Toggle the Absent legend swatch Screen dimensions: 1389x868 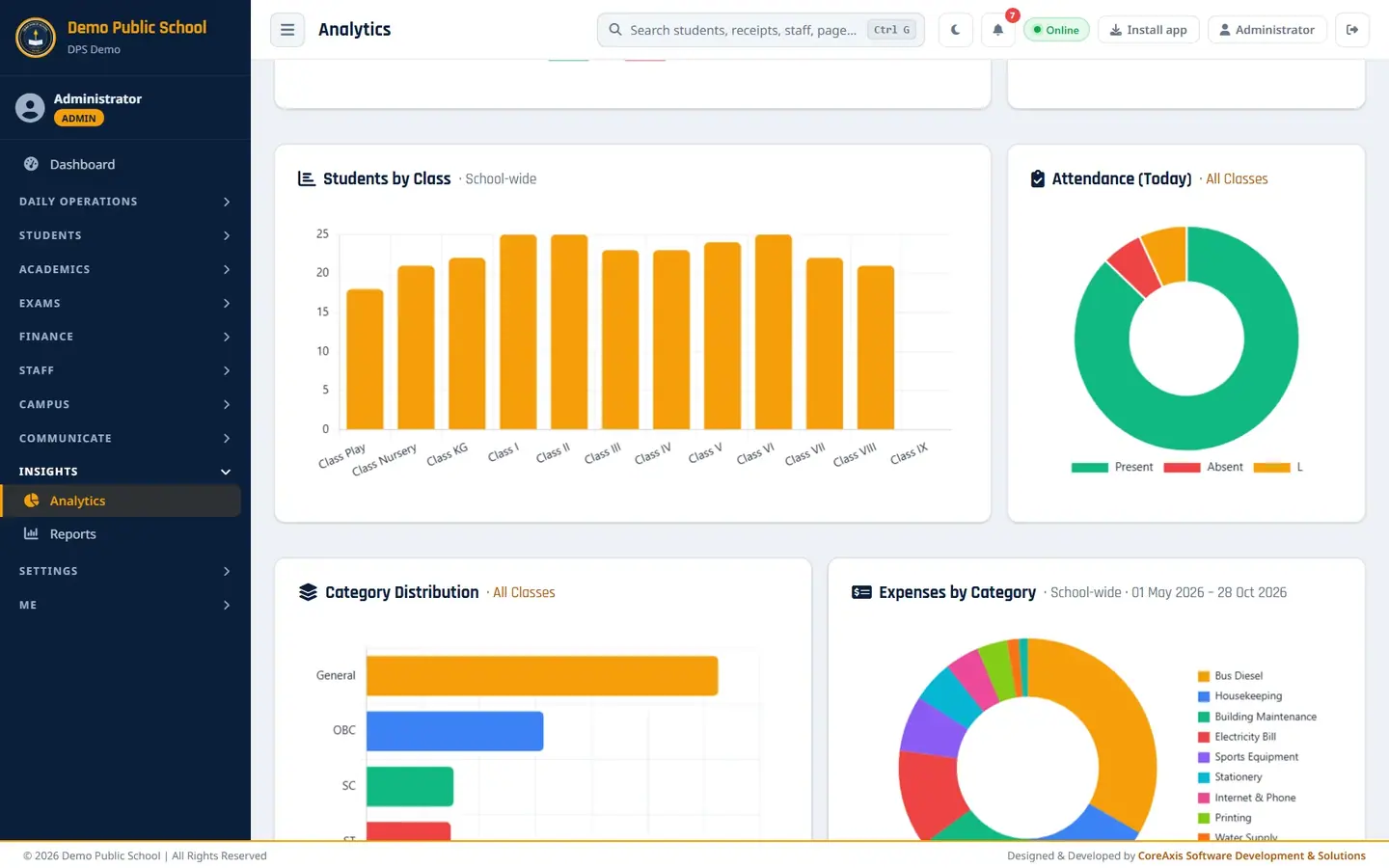[x=1182, y=467]
